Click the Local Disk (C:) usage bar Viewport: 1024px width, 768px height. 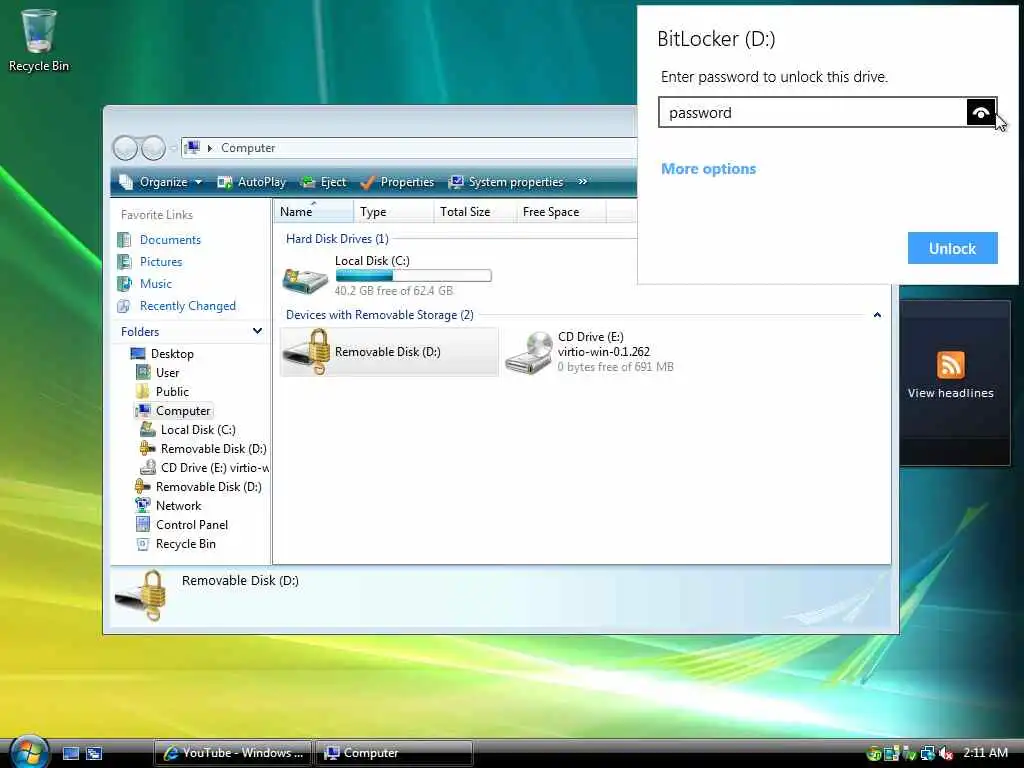tap(413, 276)
